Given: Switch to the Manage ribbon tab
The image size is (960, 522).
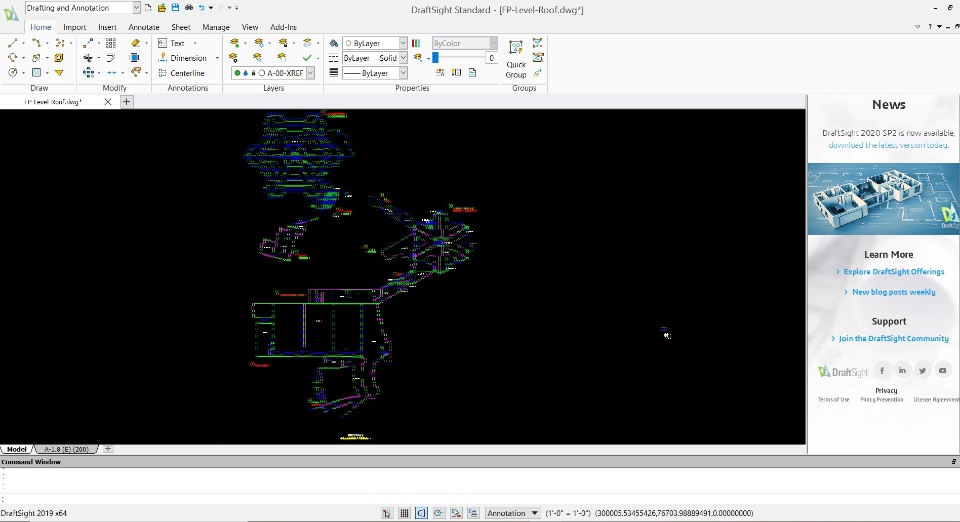Looking at the screenshot, I should (x=216, y=27).
